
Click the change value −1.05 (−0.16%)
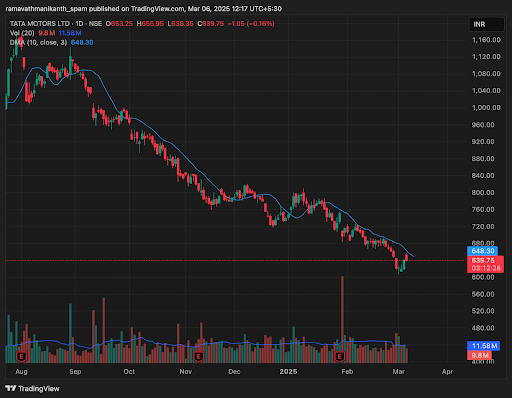tap(251, 24)
